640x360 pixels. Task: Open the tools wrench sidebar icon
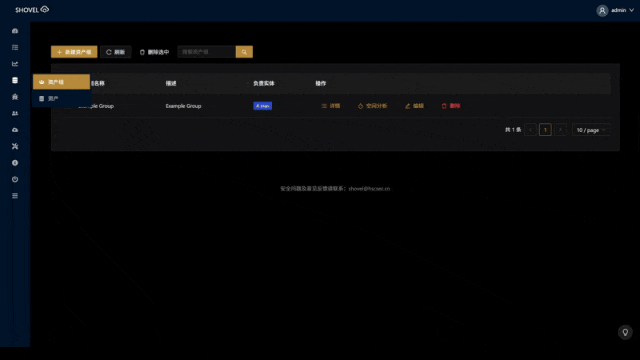click(15, 146)
